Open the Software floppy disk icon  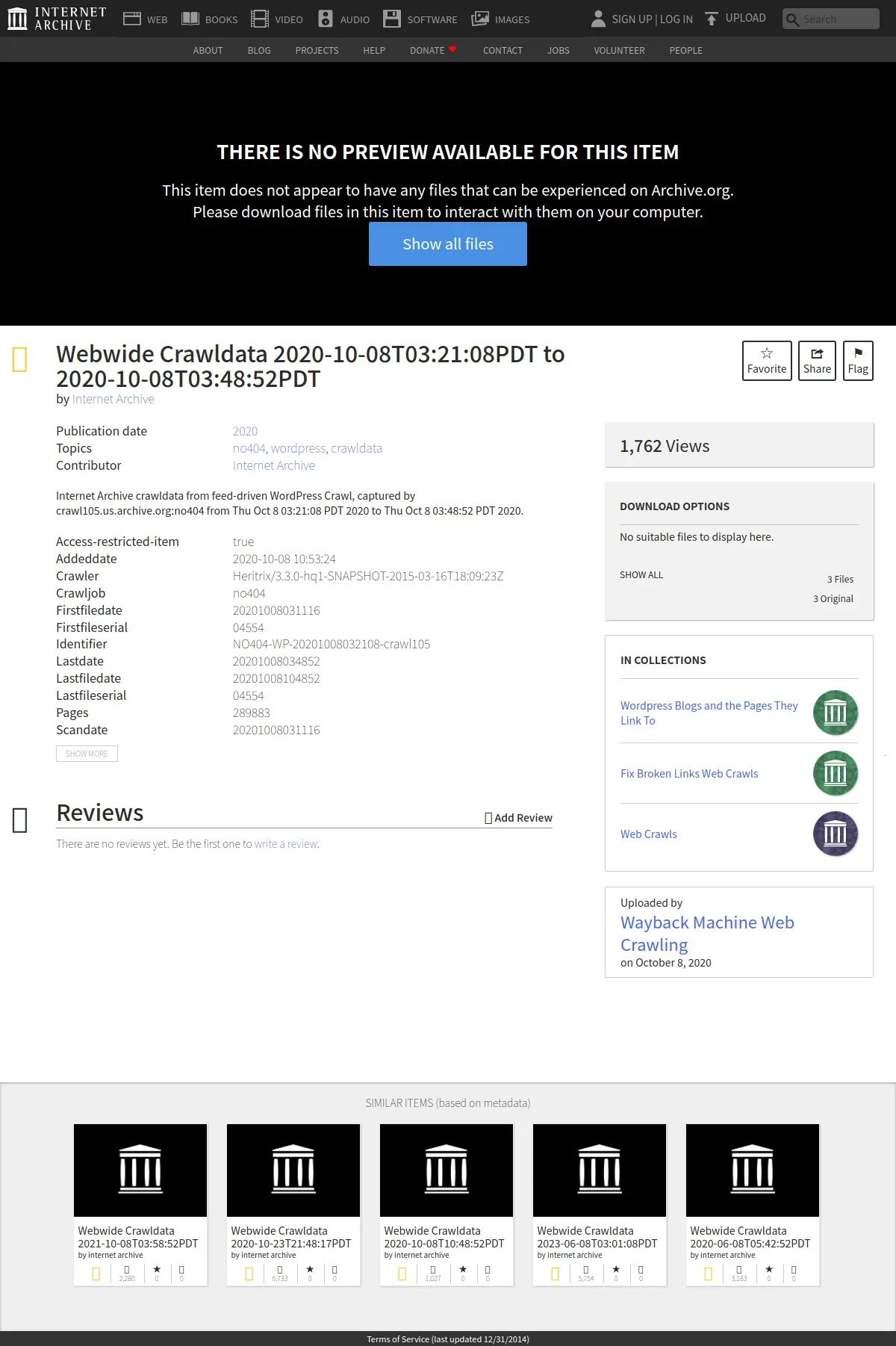[392, 19]
